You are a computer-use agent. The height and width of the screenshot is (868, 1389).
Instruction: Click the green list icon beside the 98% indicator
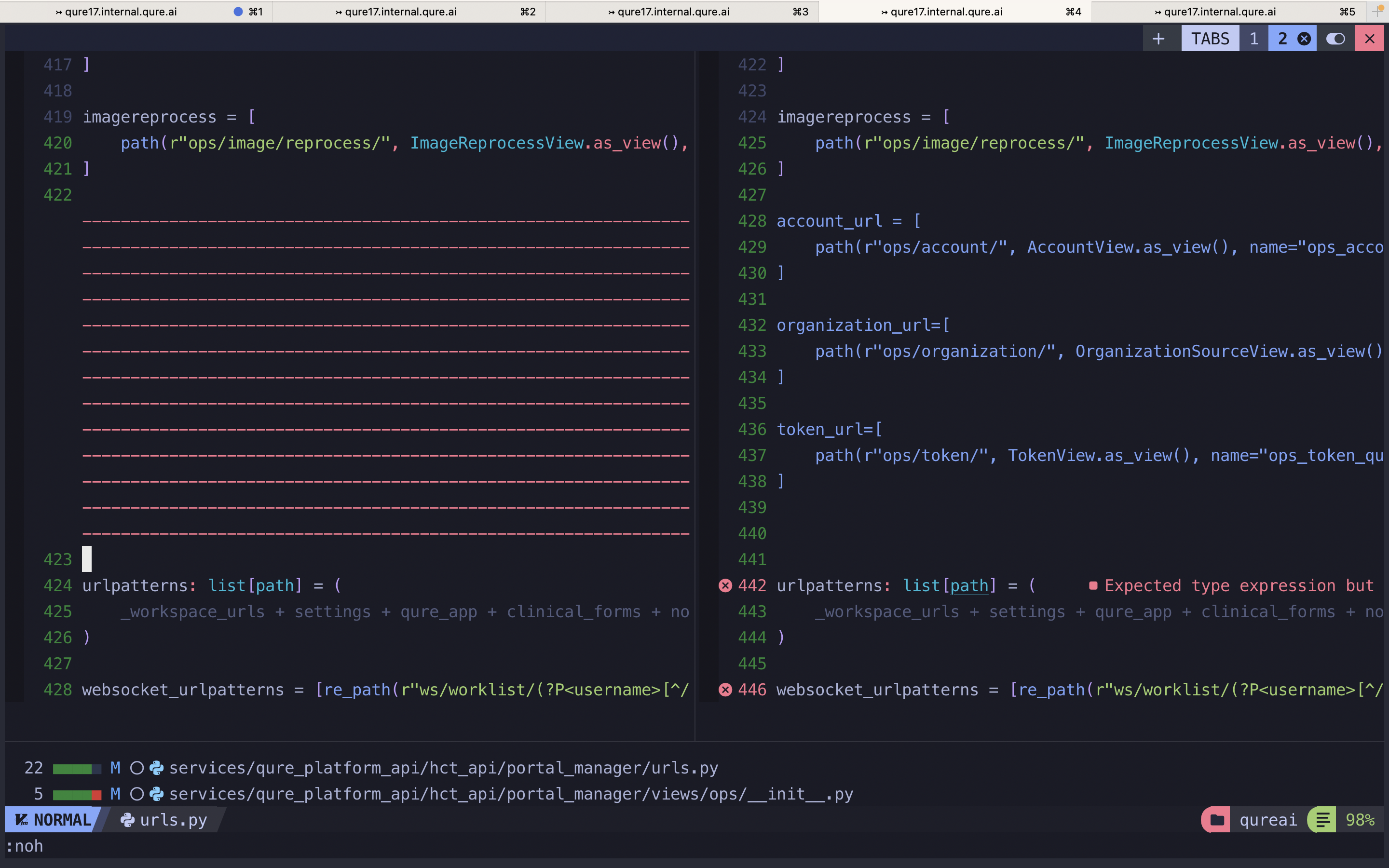point(1322,819)
